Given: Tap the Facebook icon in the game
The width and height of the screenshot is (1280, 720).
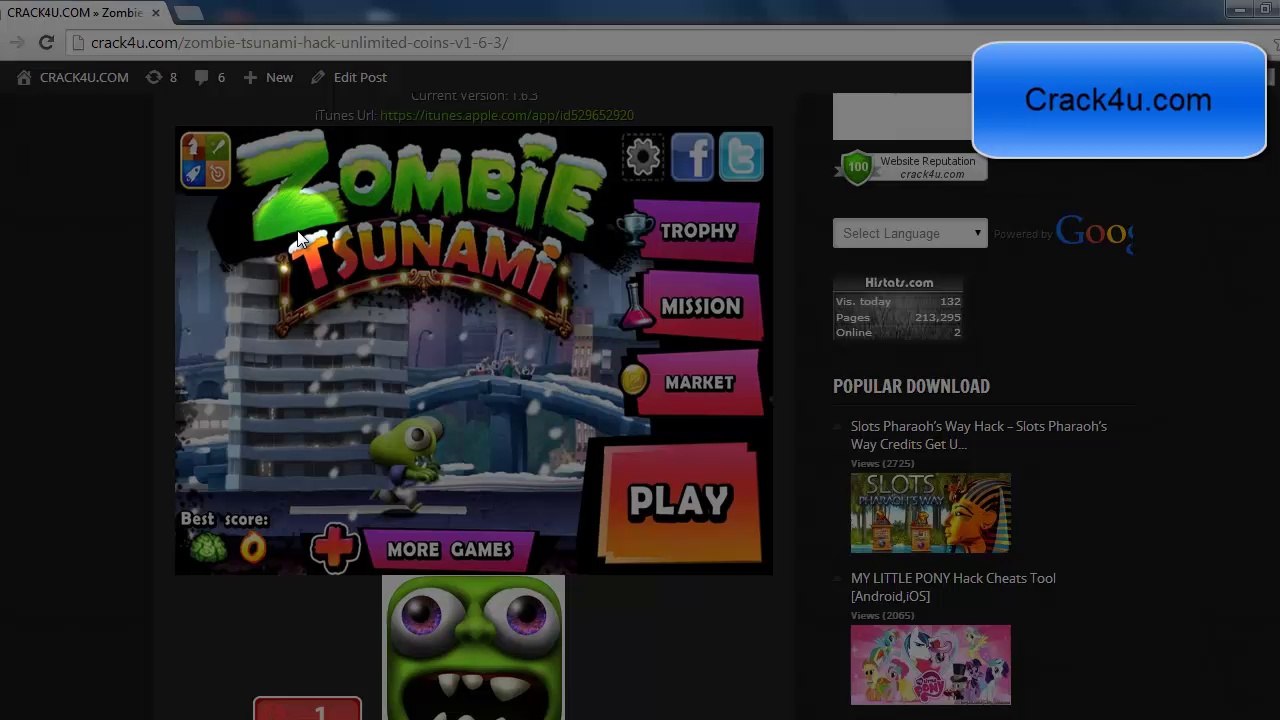Looking at the screenshot, I should pyautogui.click(x=692, y=157).
